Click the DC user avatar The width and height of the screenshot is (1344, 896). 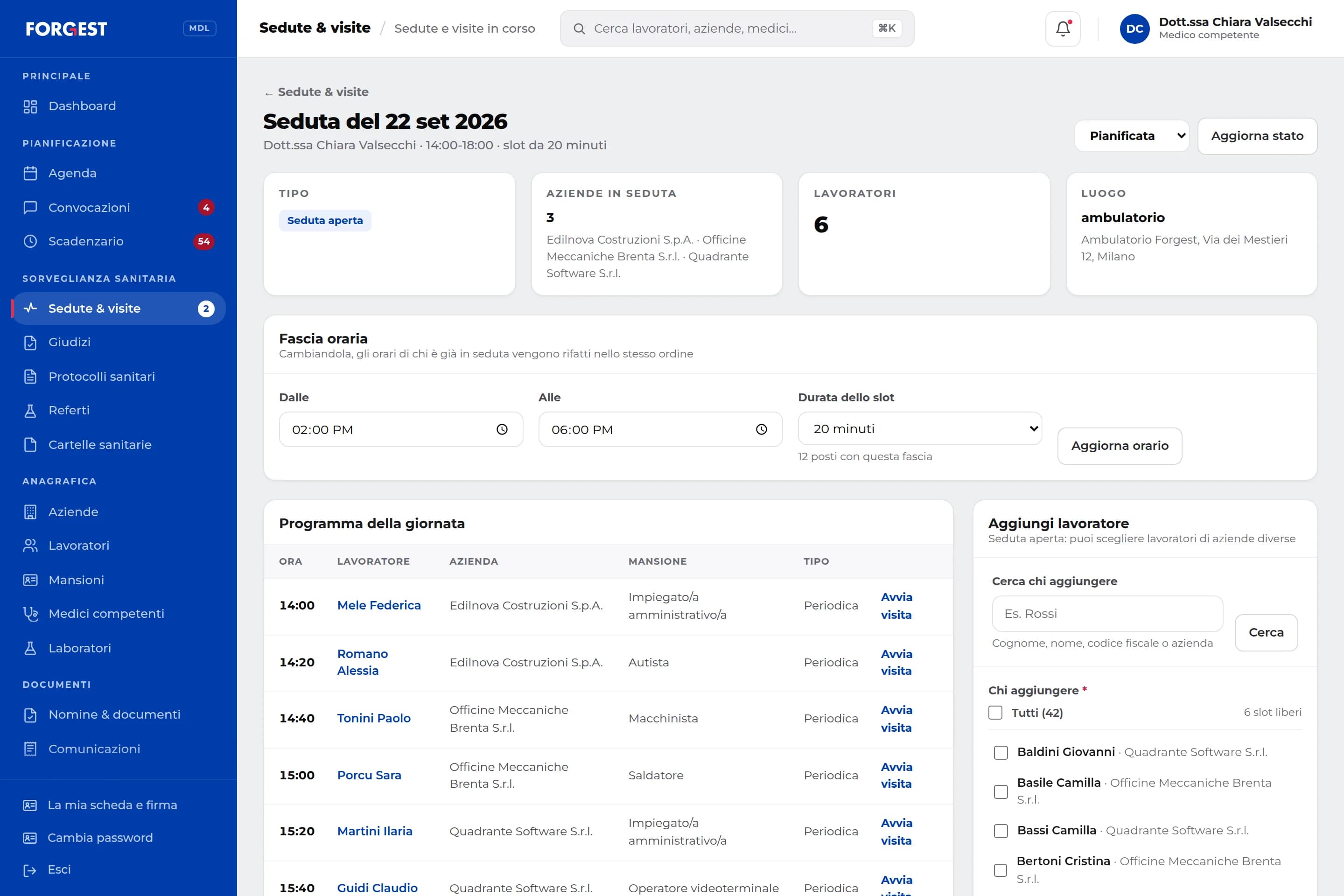tap(1134, 28)
